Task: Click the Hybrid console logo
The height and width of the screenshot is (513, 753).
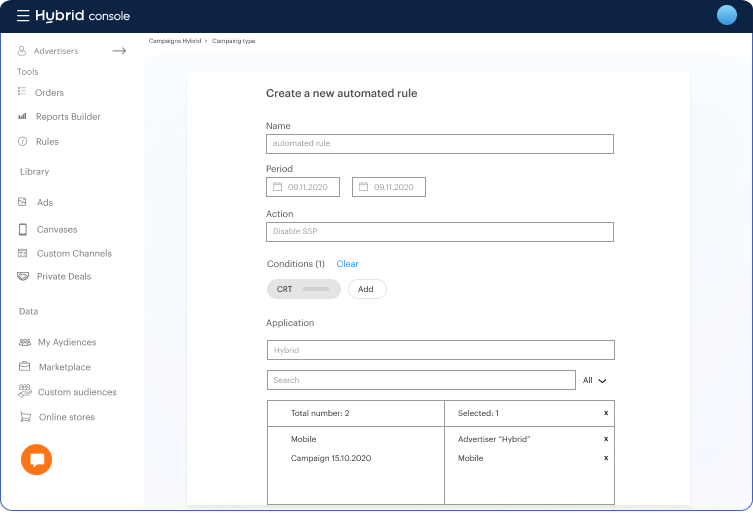Action: coord(83,15)
